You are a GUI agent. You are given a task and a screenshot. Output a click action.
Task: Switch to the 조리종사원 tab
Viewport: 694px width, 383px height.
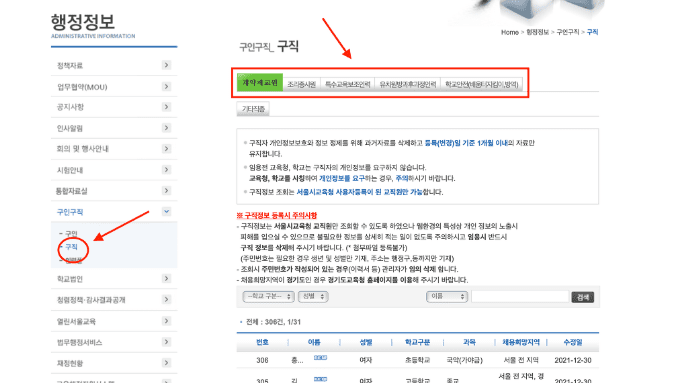[x=301, y=84]
